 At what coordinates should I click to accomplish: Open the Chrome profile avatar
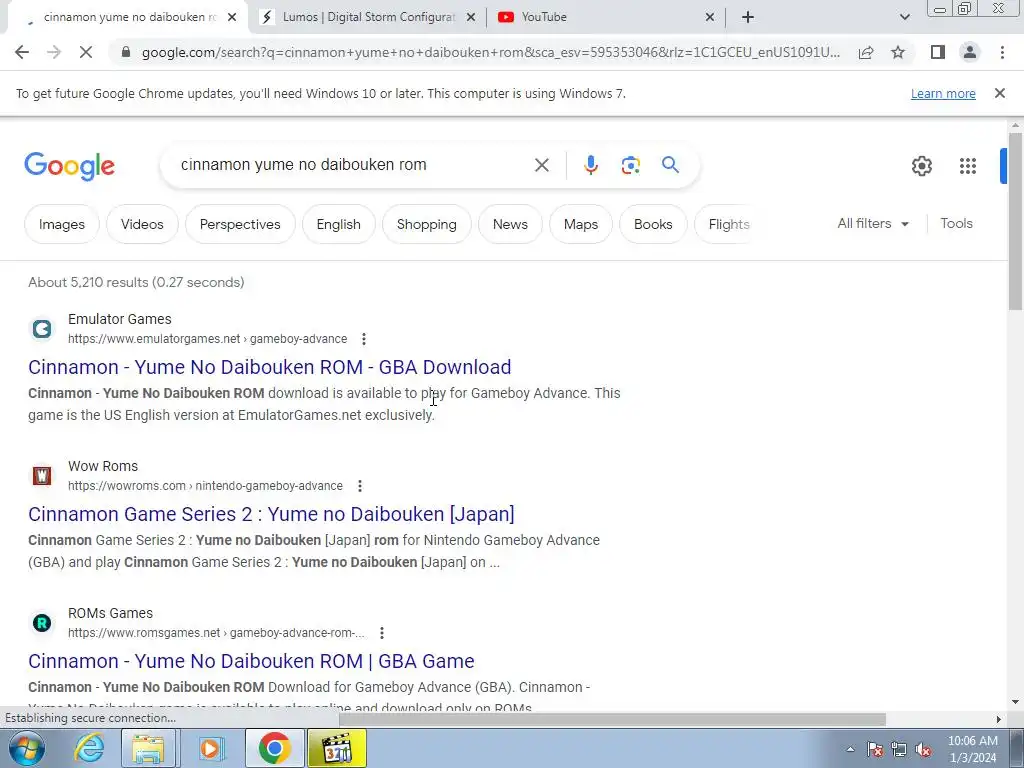(x=970, y=52)
